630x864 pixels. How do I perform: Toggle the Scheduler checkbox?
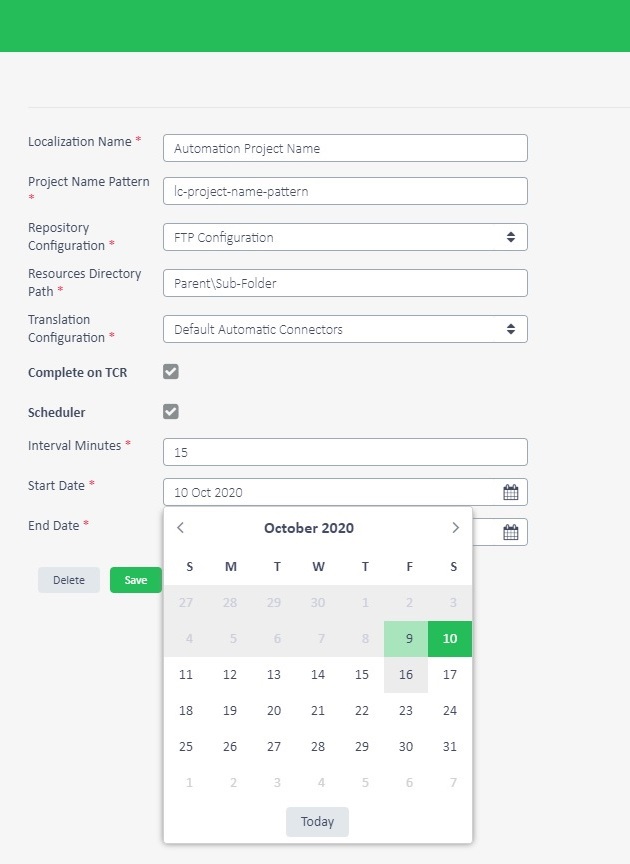pyautogui.click(x=171, y=412)
